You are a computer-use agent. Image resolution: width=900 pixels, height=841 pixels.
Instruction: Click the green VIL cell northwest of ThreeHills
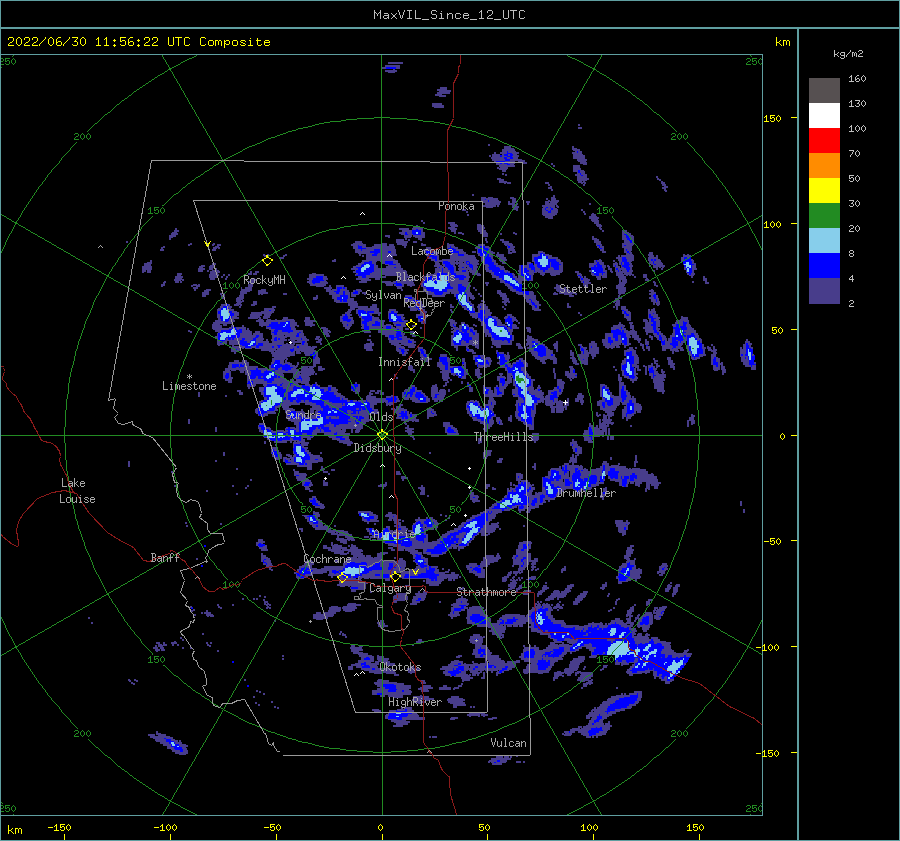[x=520, y=379]
